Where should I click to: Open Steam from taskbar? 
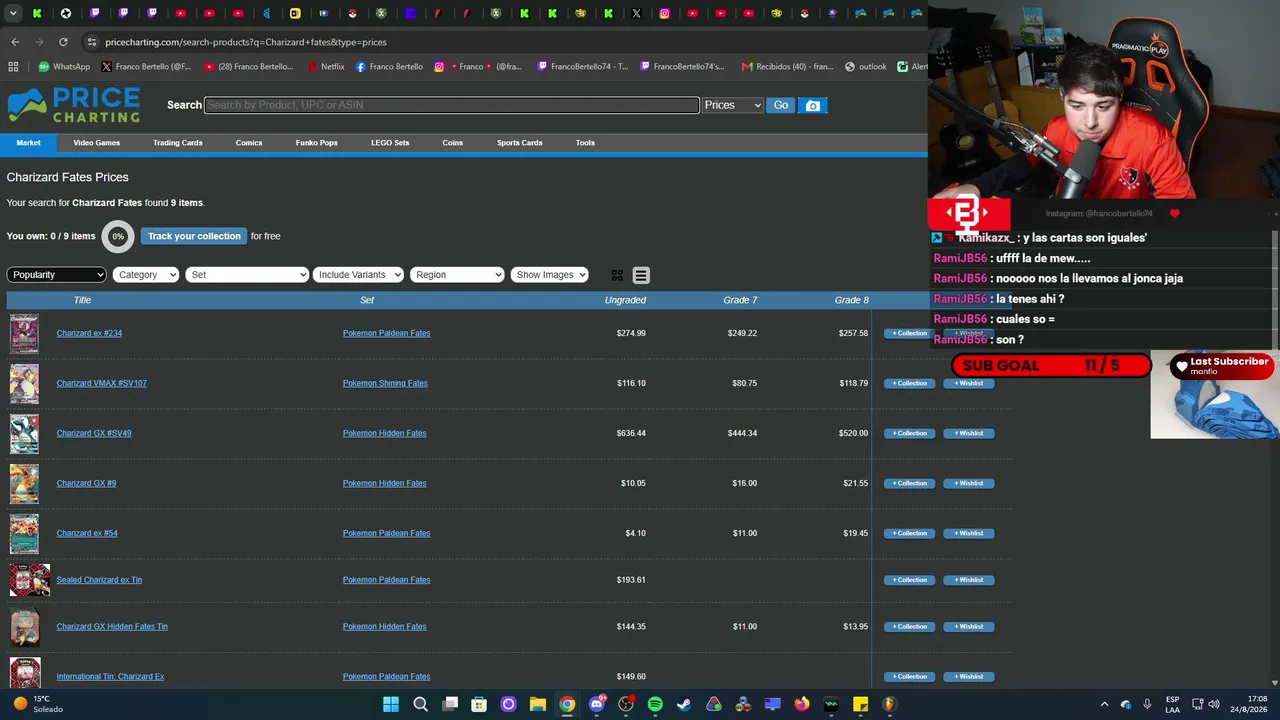(684, 704)
